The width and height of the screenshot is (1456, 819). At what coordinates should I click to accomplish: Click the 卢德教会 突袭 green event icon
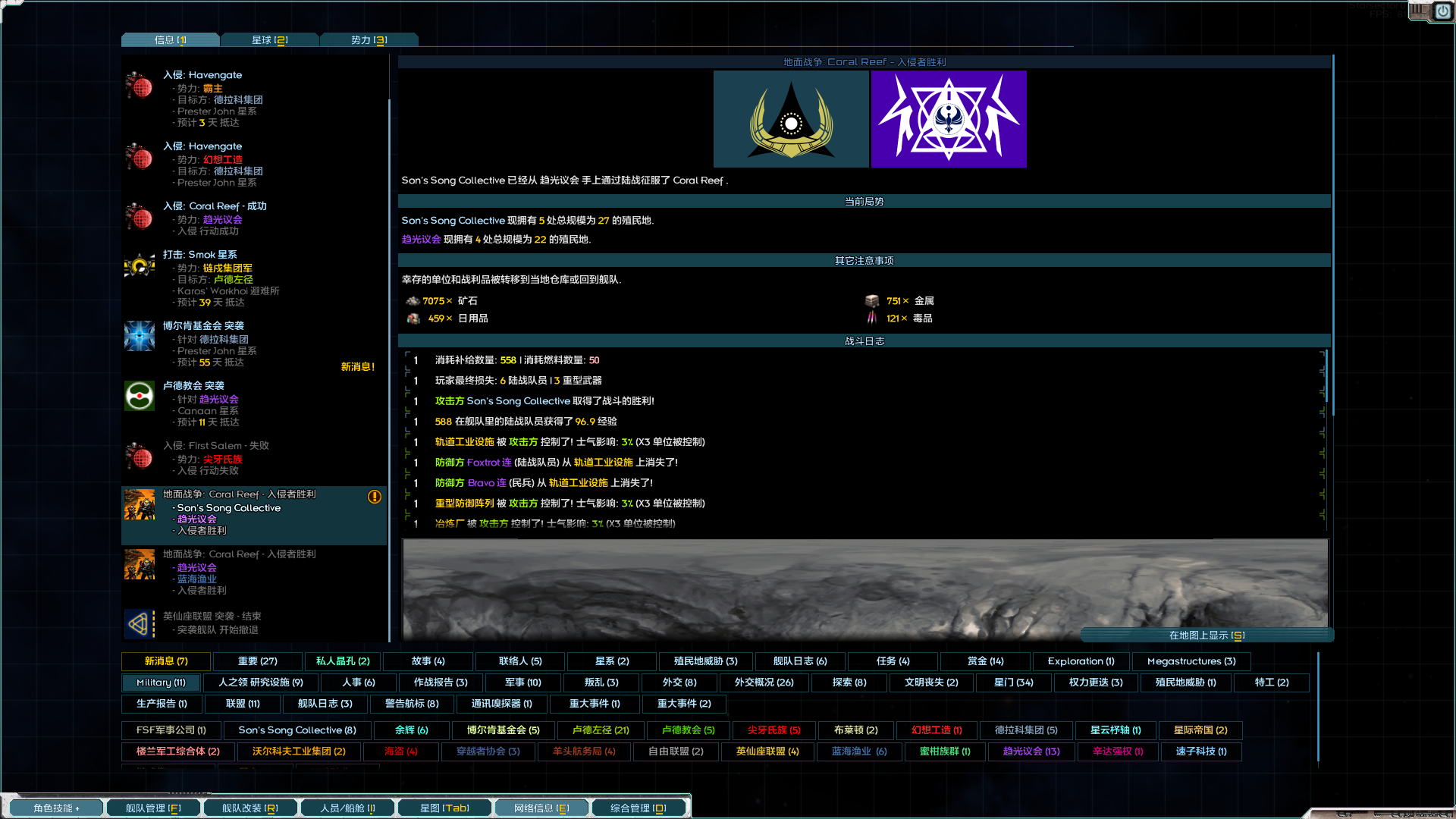click(x=139, y=396)
